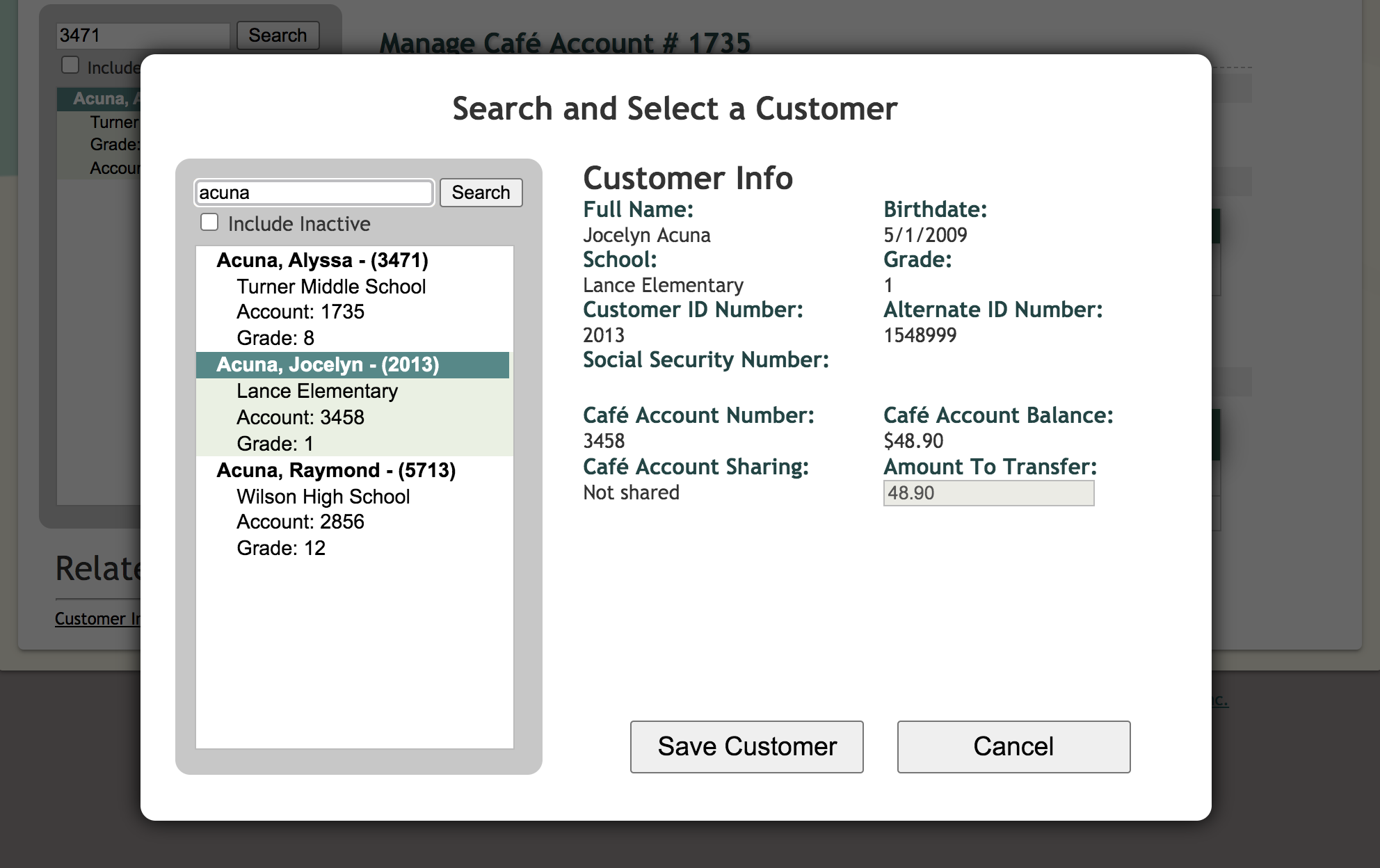The height and width of the screenshot is (868, 1380).
Task: Click Account: 1735 line under Alyssa
Action: tap(300, 312)
